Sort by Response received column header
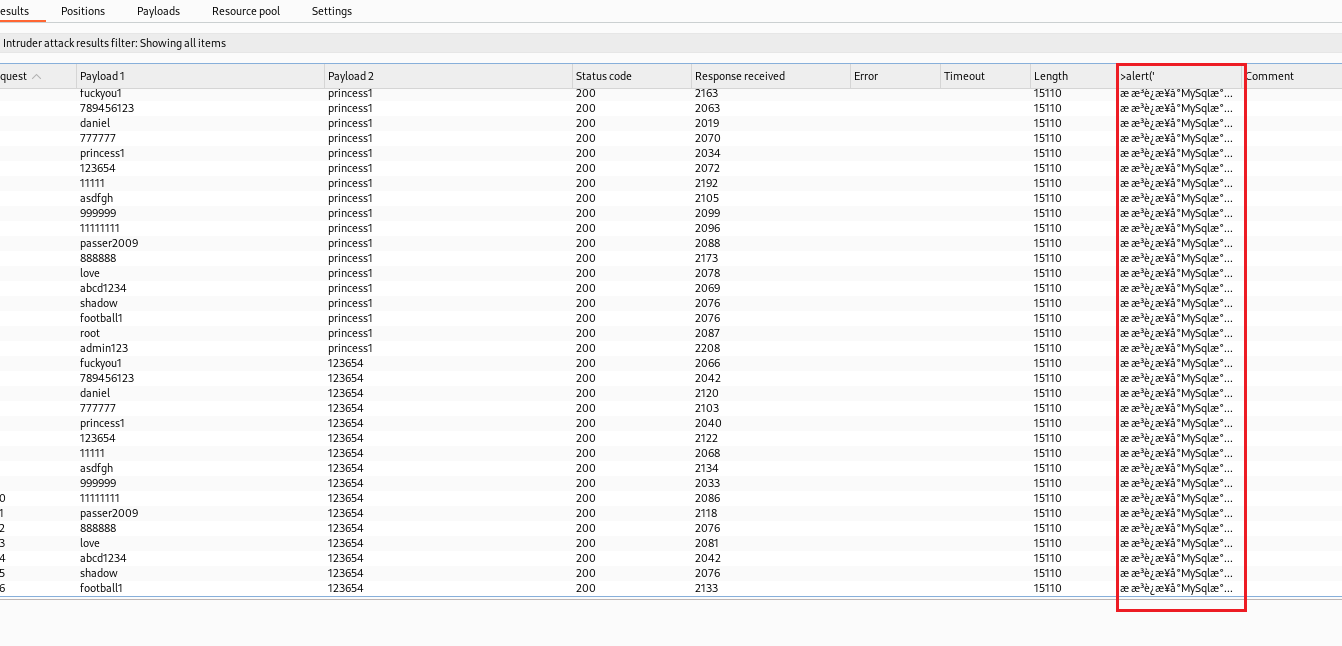 (x=768, y=76)
